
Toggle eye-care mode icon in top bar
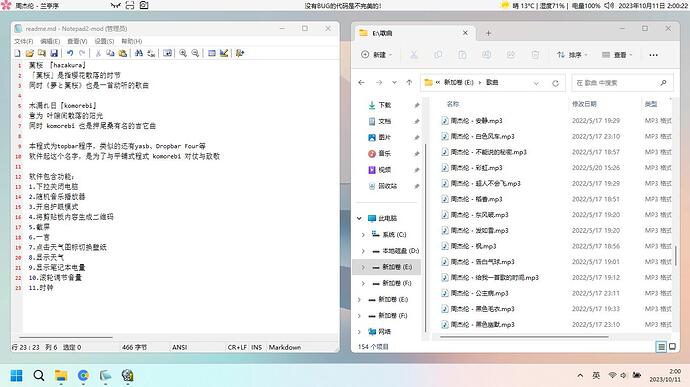click(x=116, y=6)
